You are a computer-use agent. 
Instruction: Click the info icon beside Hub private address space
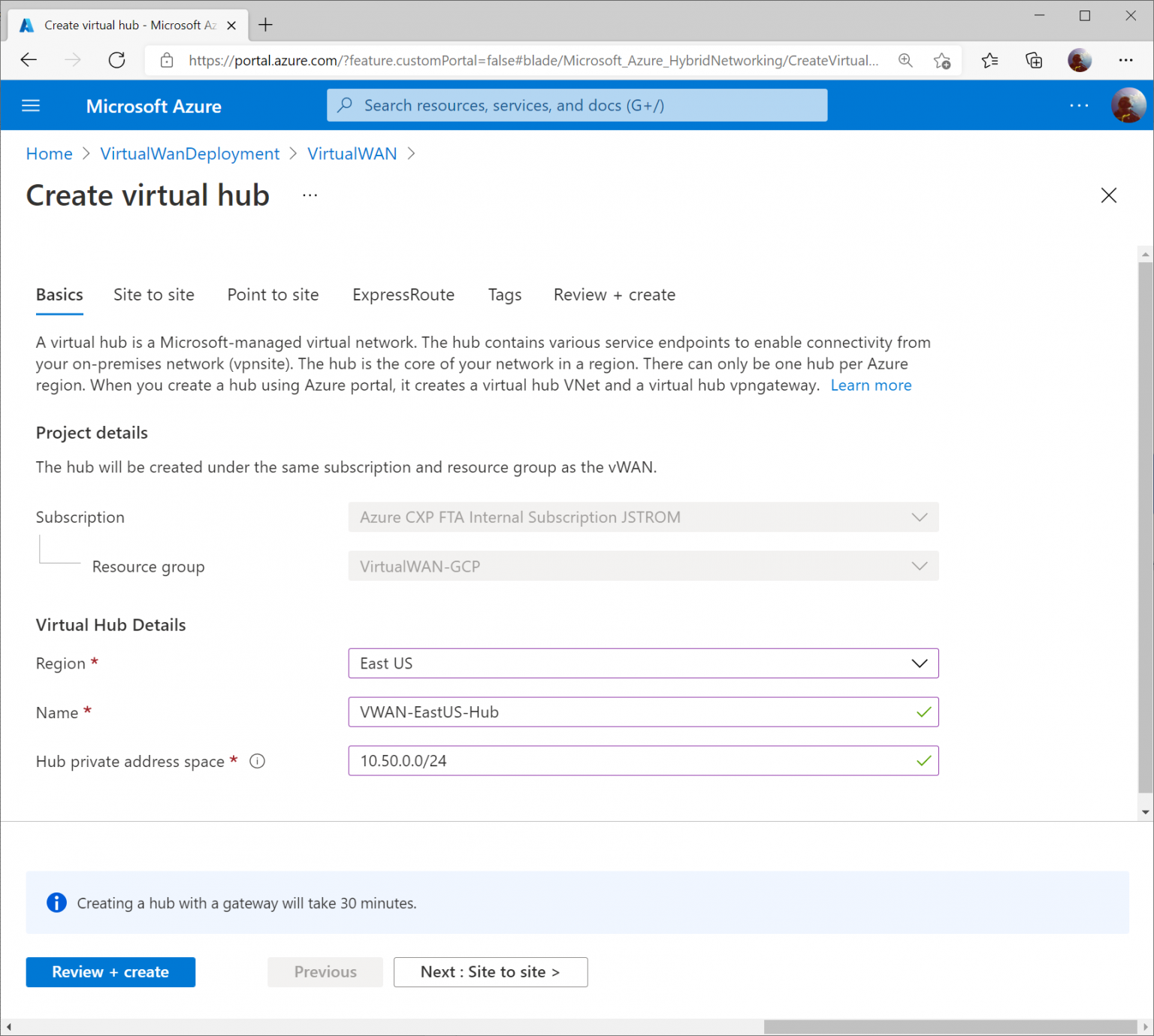pos(257,761)
